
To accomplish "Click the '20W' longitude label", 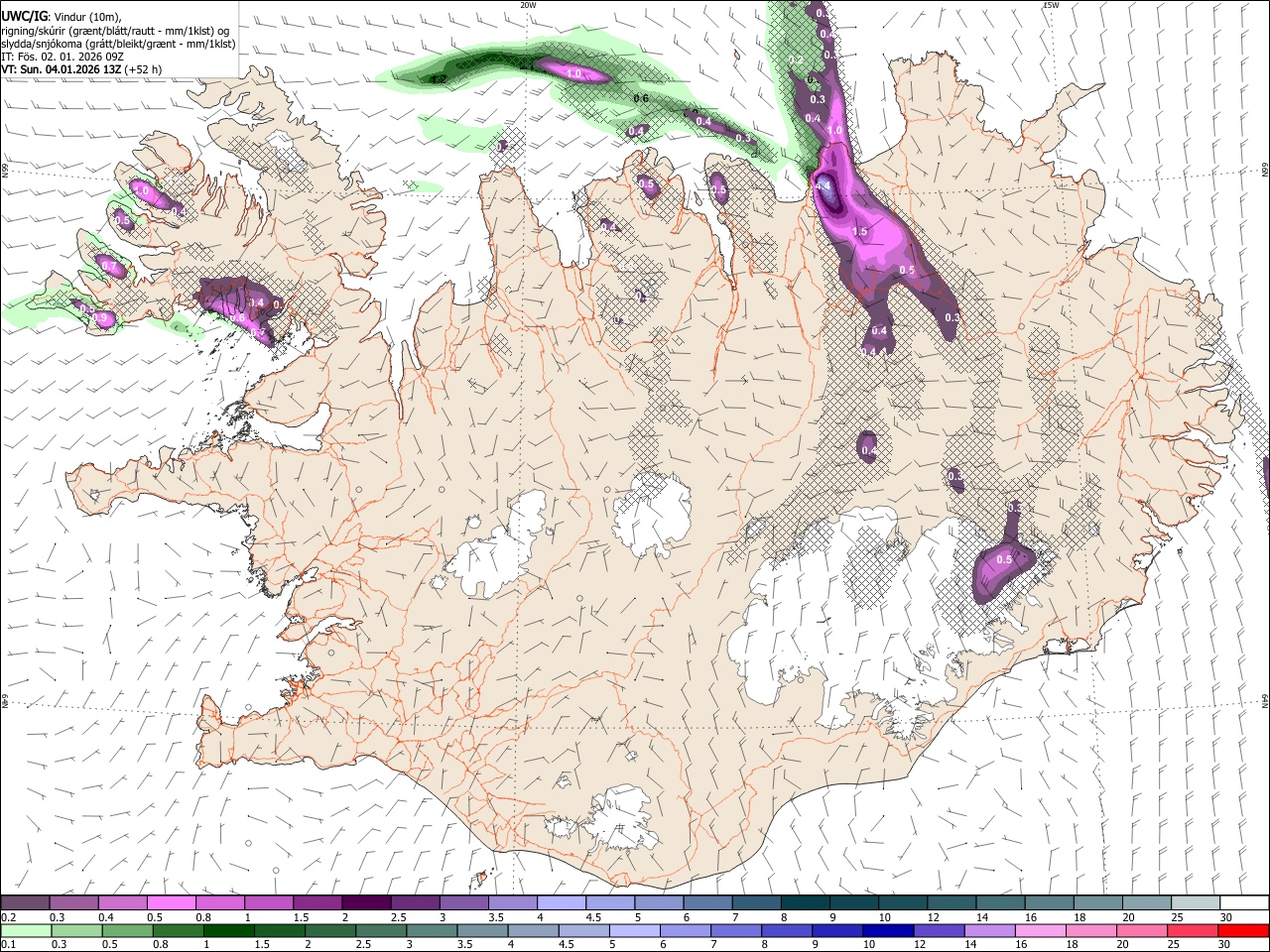I will pyautogui.click(x=528, y=5).
